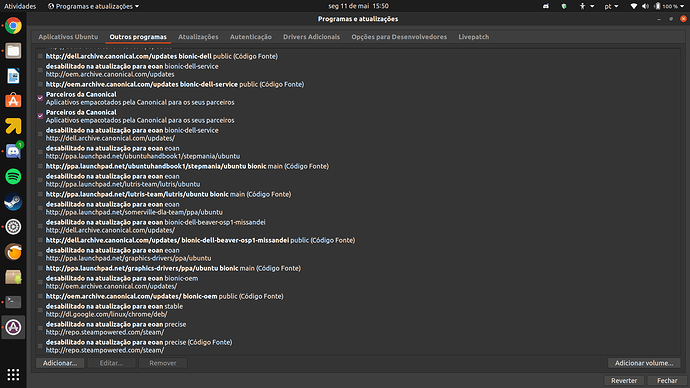This screenshot has height=388, width=690.
Task: Enable the lutris-team PPA eoan checkbox
Action: tap(40, 180)
